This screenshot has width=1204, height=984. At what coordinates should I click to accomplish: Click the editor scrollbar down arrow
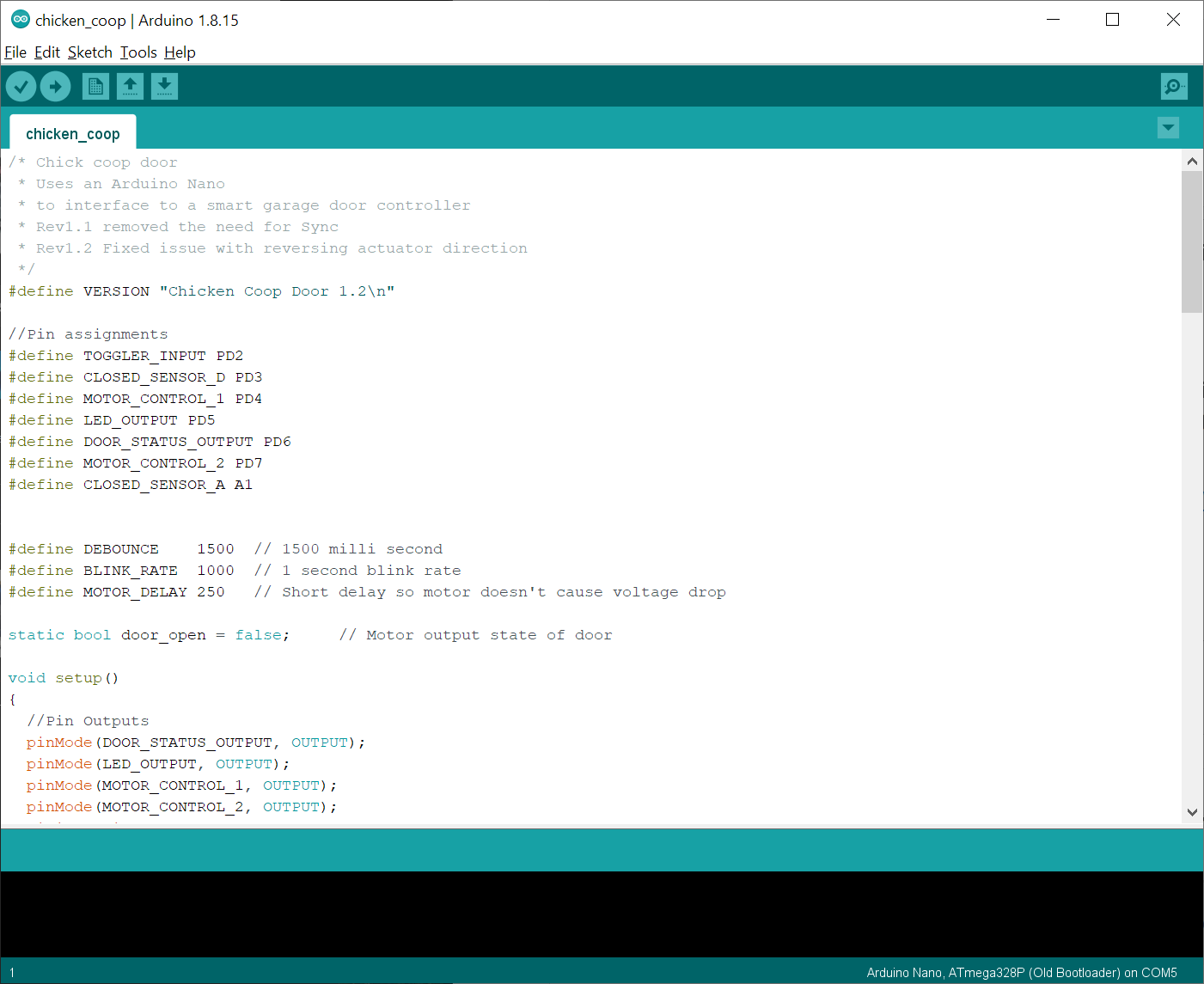[x=1192, y=812]
